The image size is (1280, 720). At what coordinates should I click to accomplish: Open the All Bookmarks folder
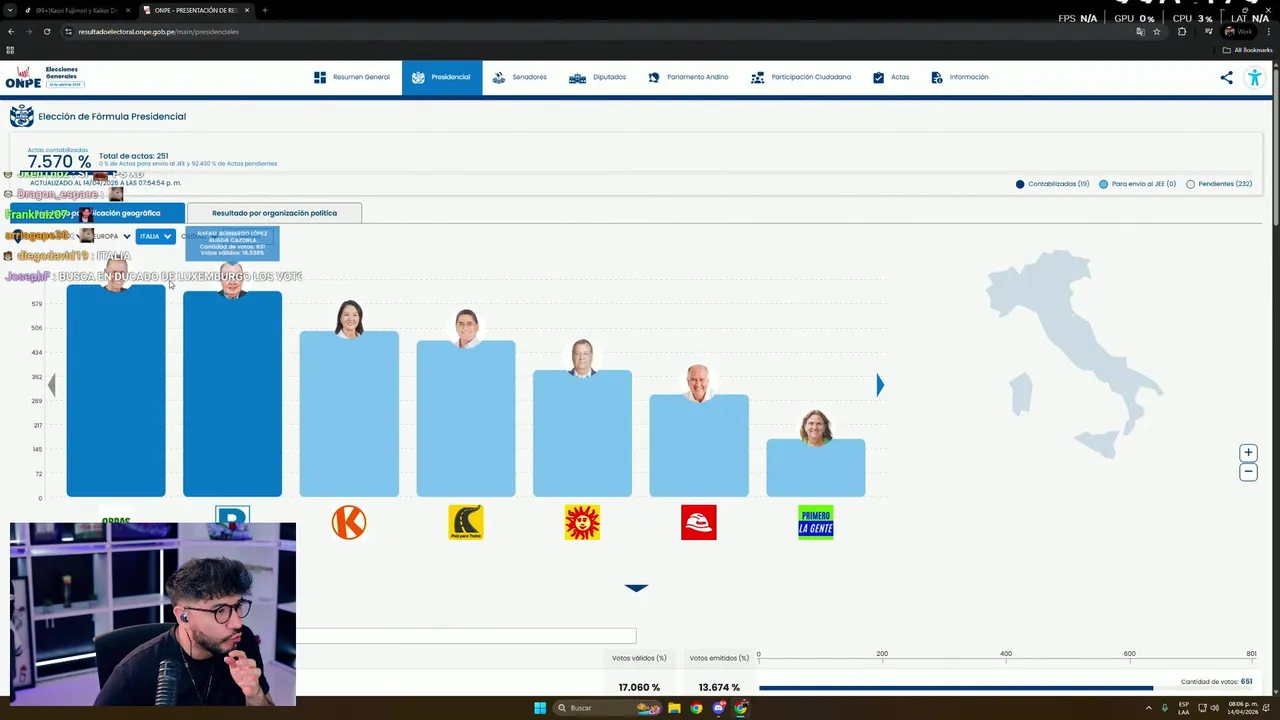coord(1247,50)
